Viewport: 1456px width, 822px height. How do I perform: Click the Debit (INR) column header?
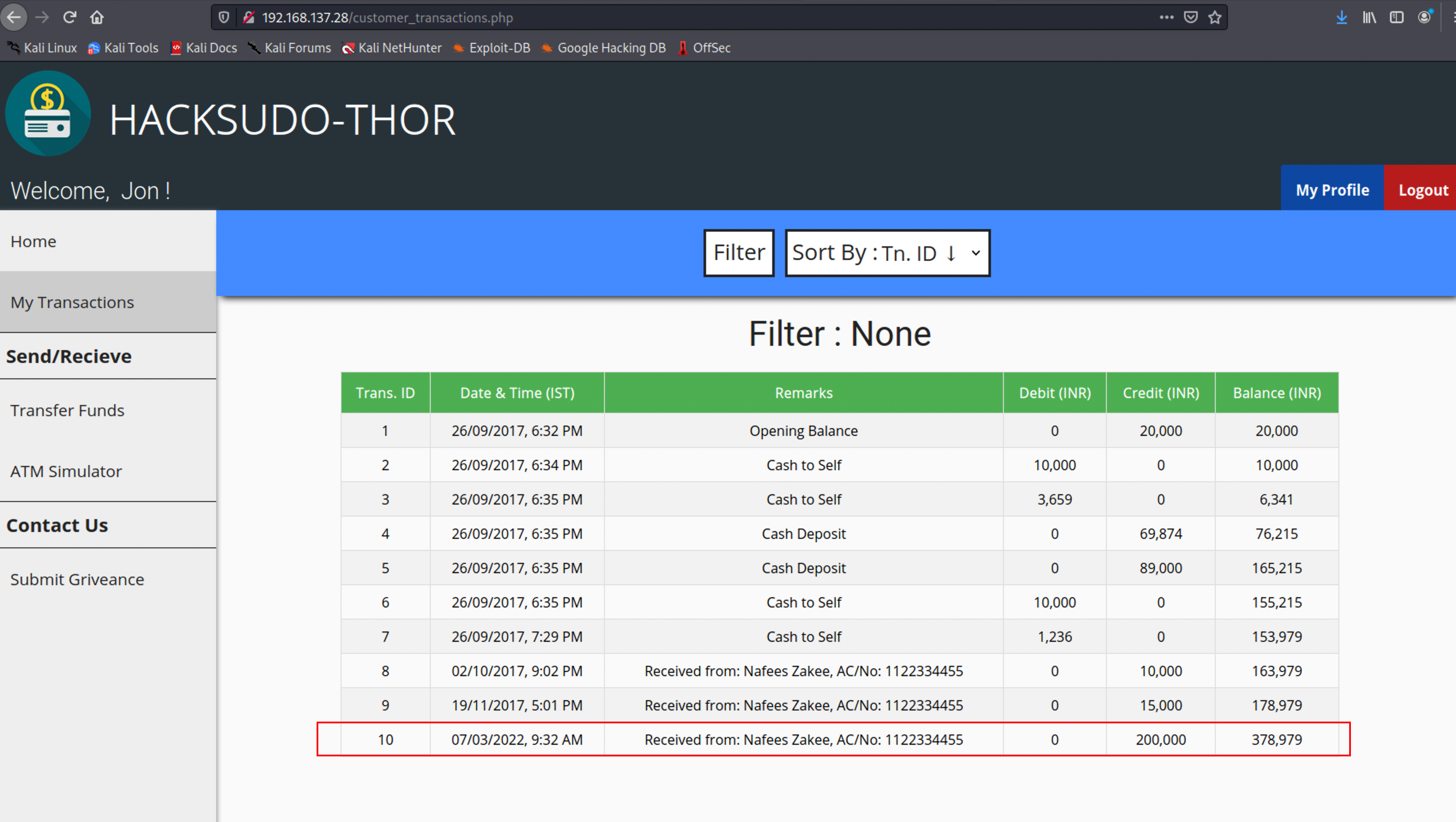1055,393
